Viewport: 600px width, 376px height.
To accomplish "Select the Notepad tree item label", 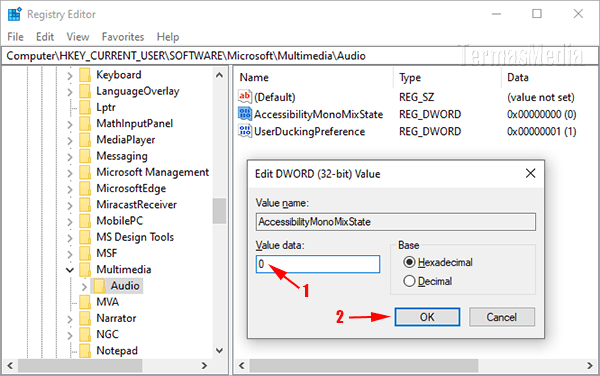I will (117, 350).
